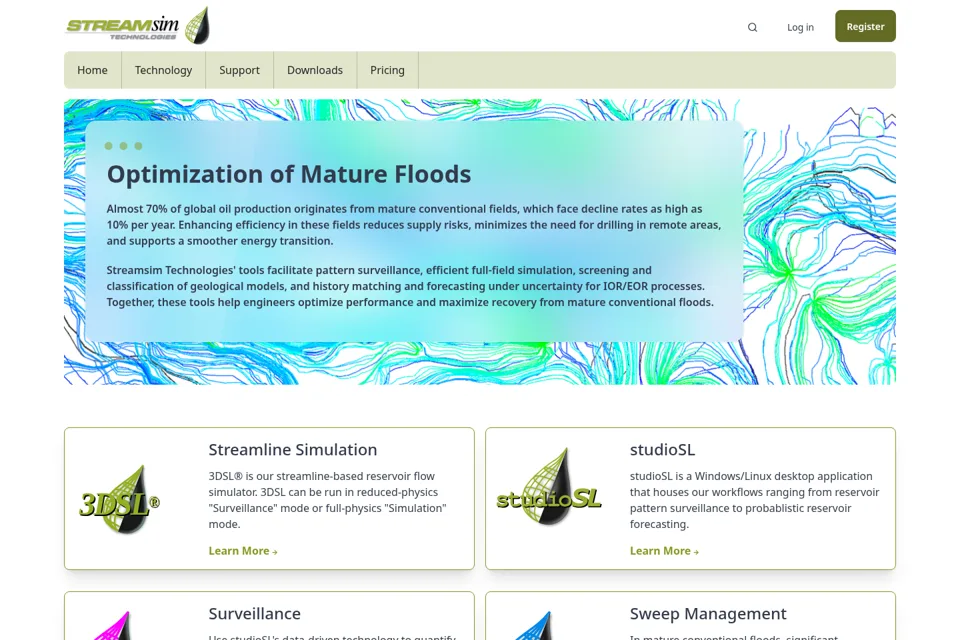Viewport: 960px width, 640px height.
Task: Click the Optimization of Mature Floods headline
Action: point(289,175)
